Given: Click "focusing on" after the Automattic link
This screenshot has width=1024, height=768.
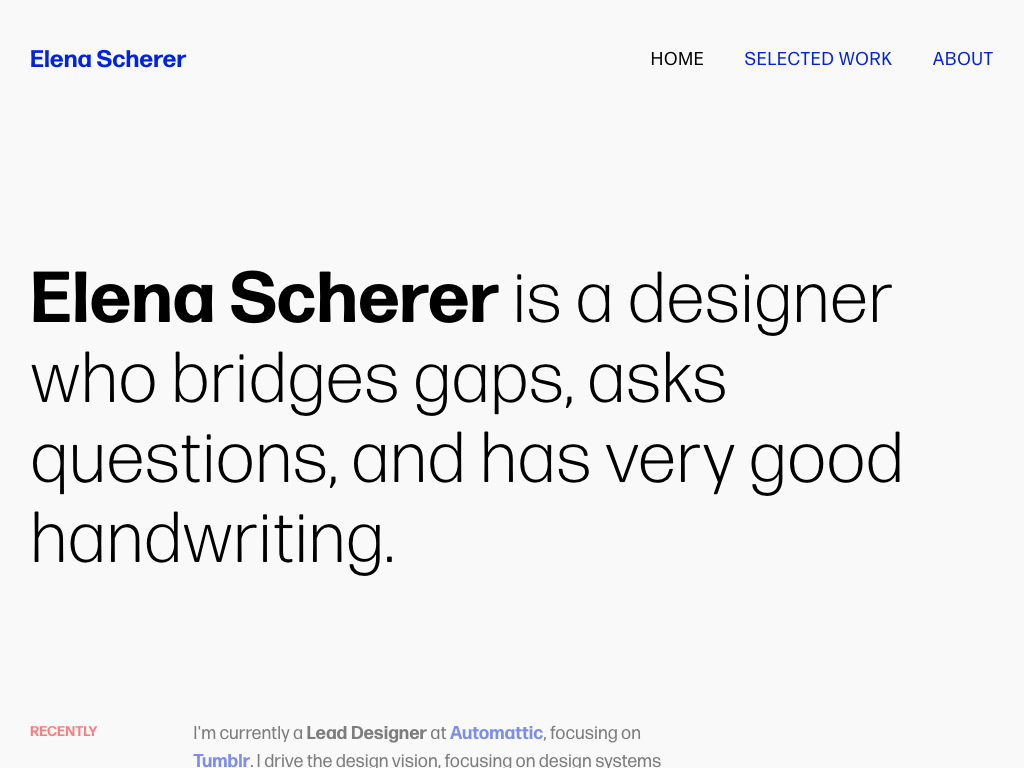Looking at the screenshot, I should (x=595, y=733).
